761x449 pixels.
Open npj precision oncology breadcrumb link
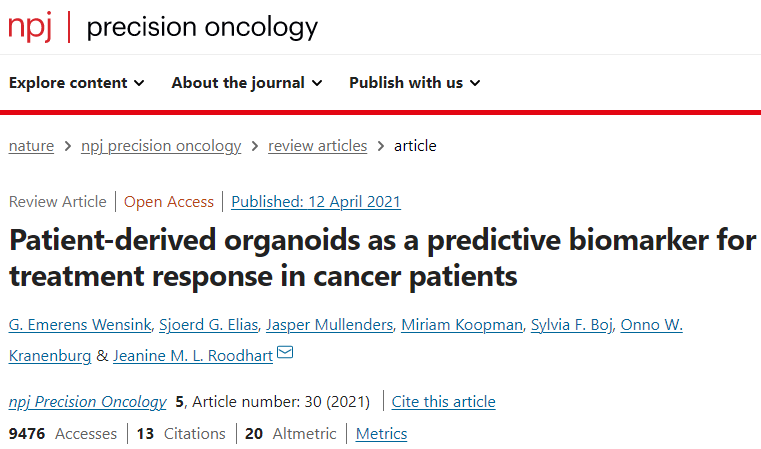click(161, 146)
